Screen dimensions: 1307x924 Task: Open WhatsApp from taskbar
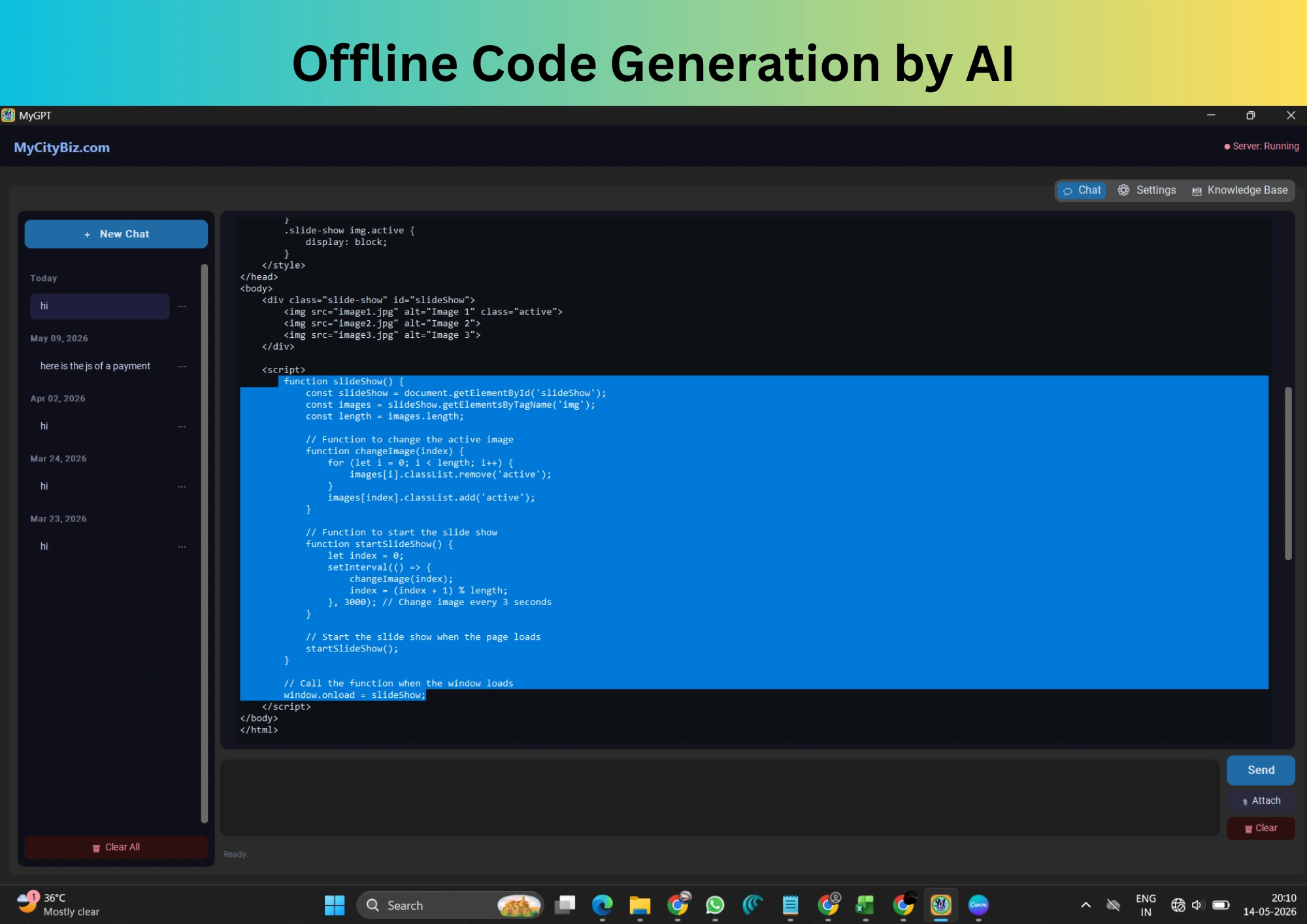coord(715,905)
